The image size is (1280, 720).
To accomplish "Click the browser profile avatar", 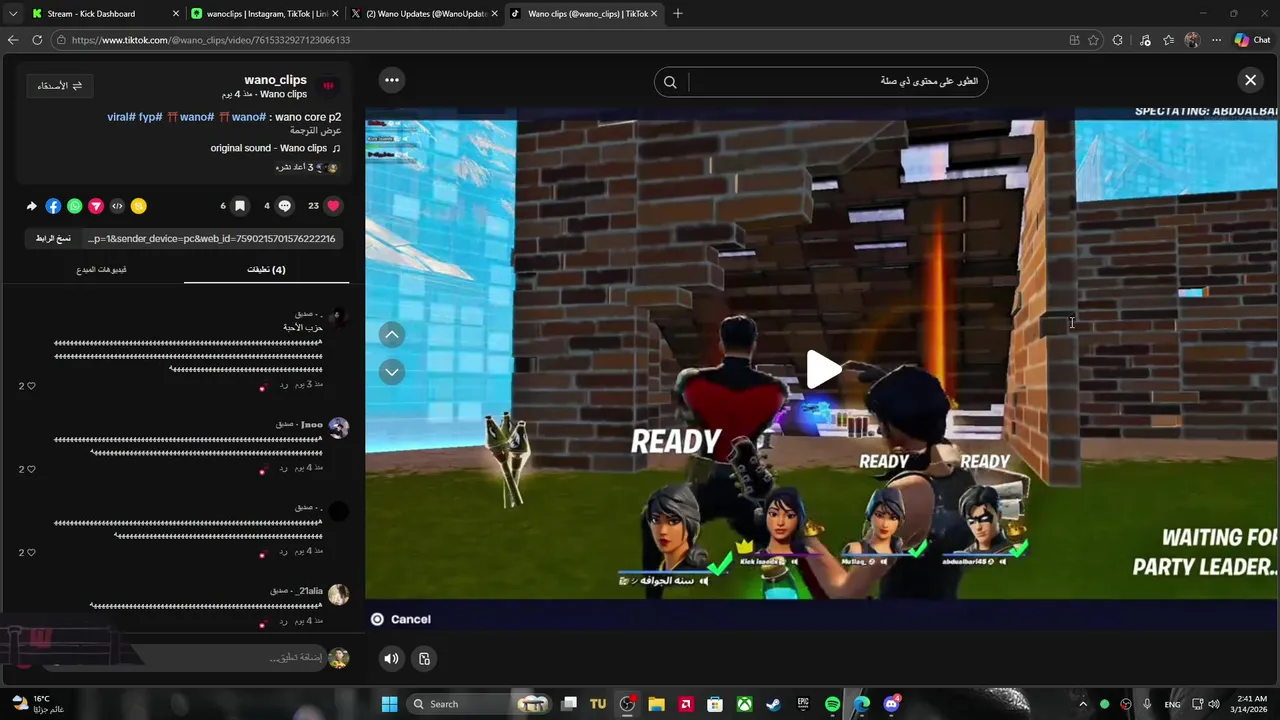I will (1192, 40).
